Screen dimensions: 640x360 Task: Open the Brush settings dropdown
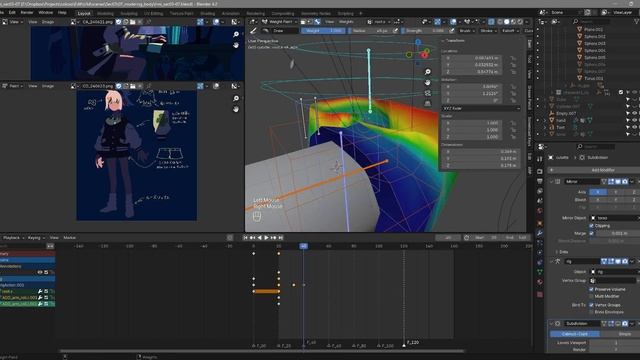467,31
